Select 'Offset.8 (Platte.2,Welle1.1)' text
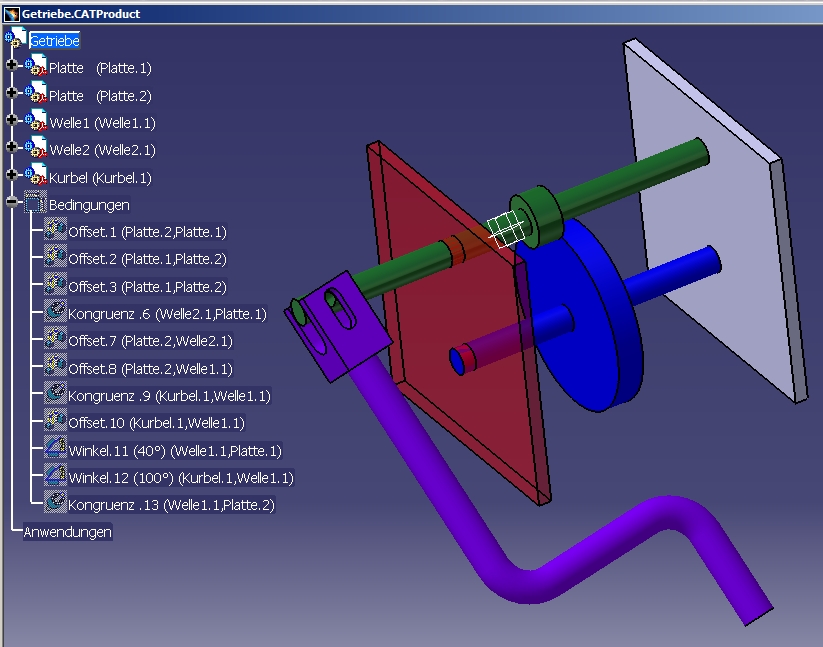The height and width of the screenshot is (647, 823). point(151,369)
